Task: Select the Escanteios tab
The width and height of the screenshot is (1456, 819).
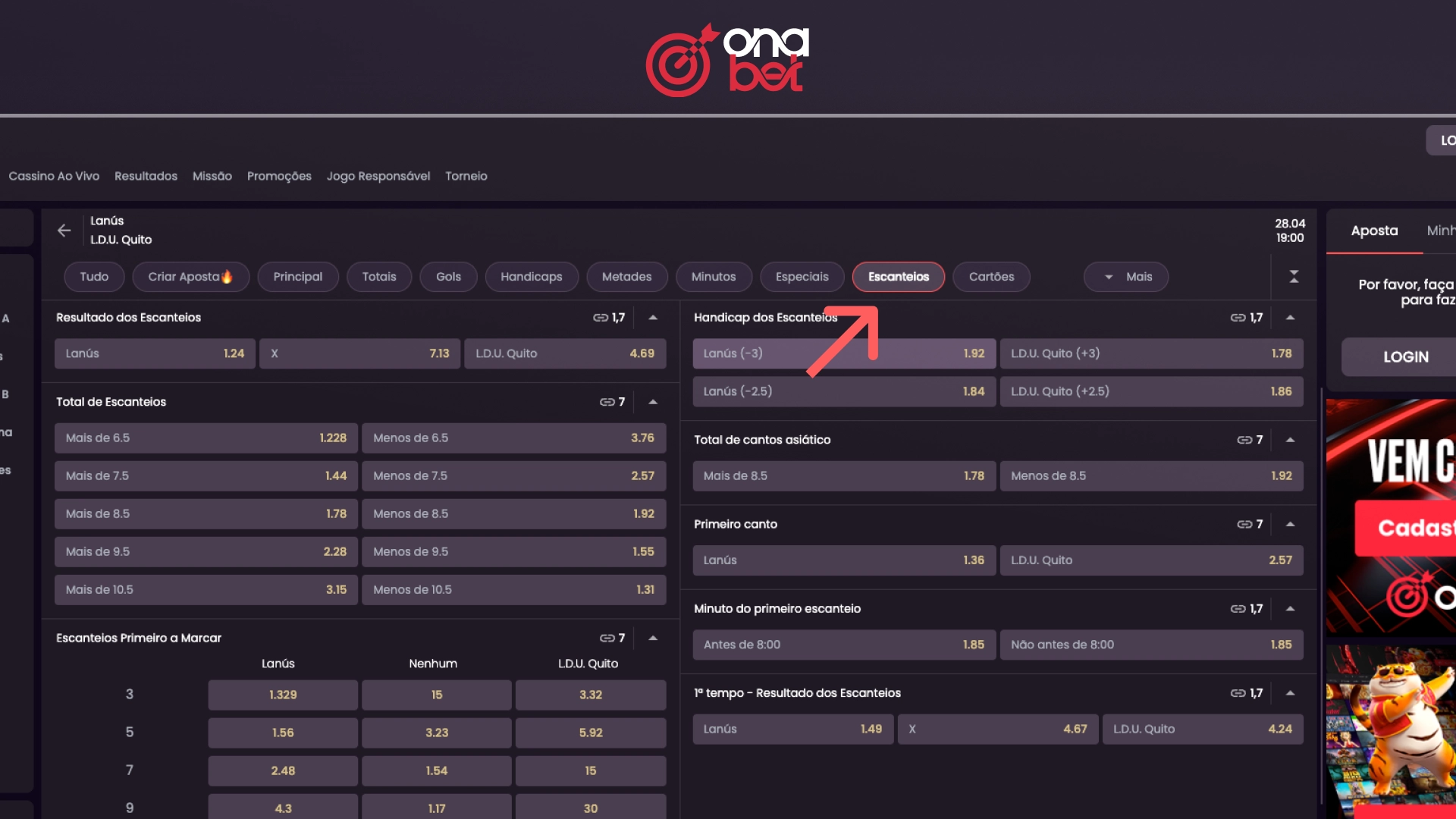Action: coord(899,277)
